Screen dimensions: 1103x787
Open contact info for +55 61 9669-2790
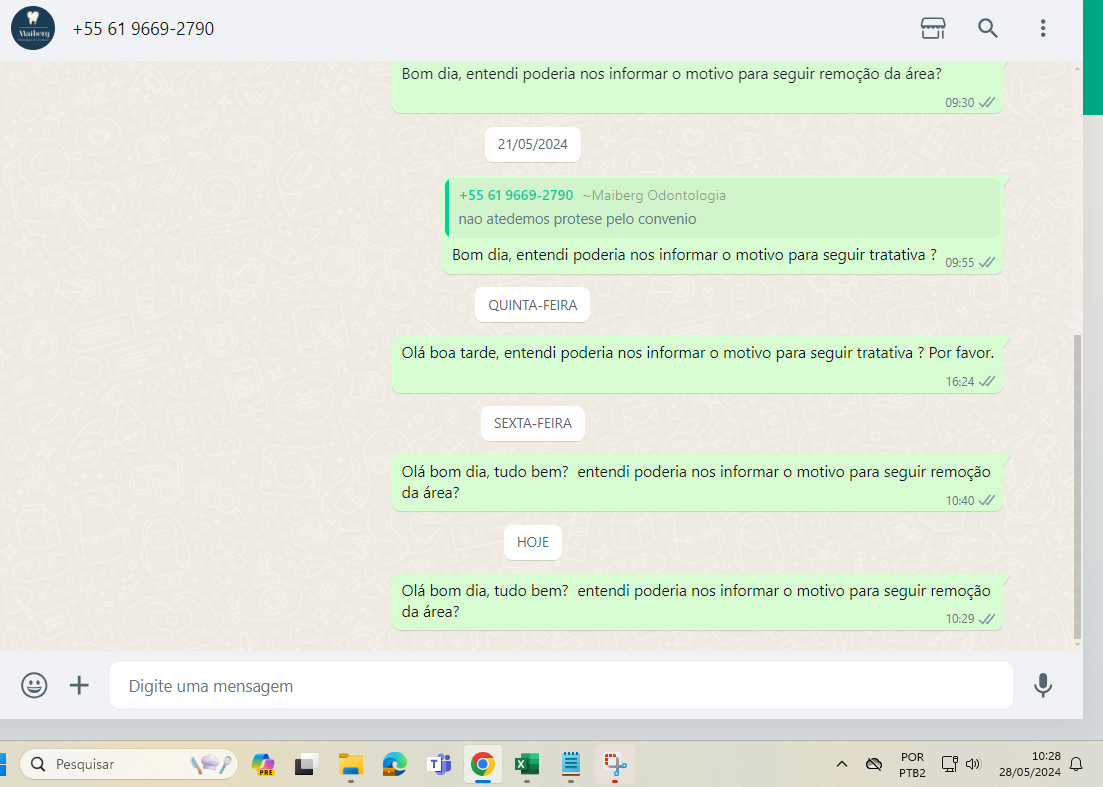(143, 29)
